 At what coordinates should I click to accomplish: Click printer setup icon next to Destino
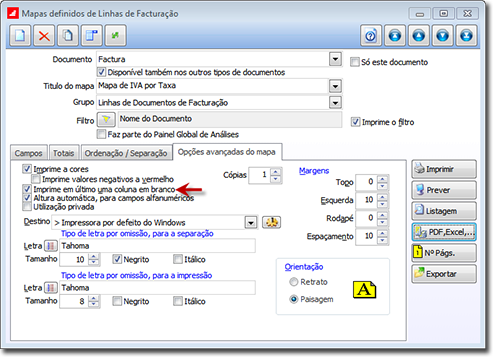pos(271,222)
